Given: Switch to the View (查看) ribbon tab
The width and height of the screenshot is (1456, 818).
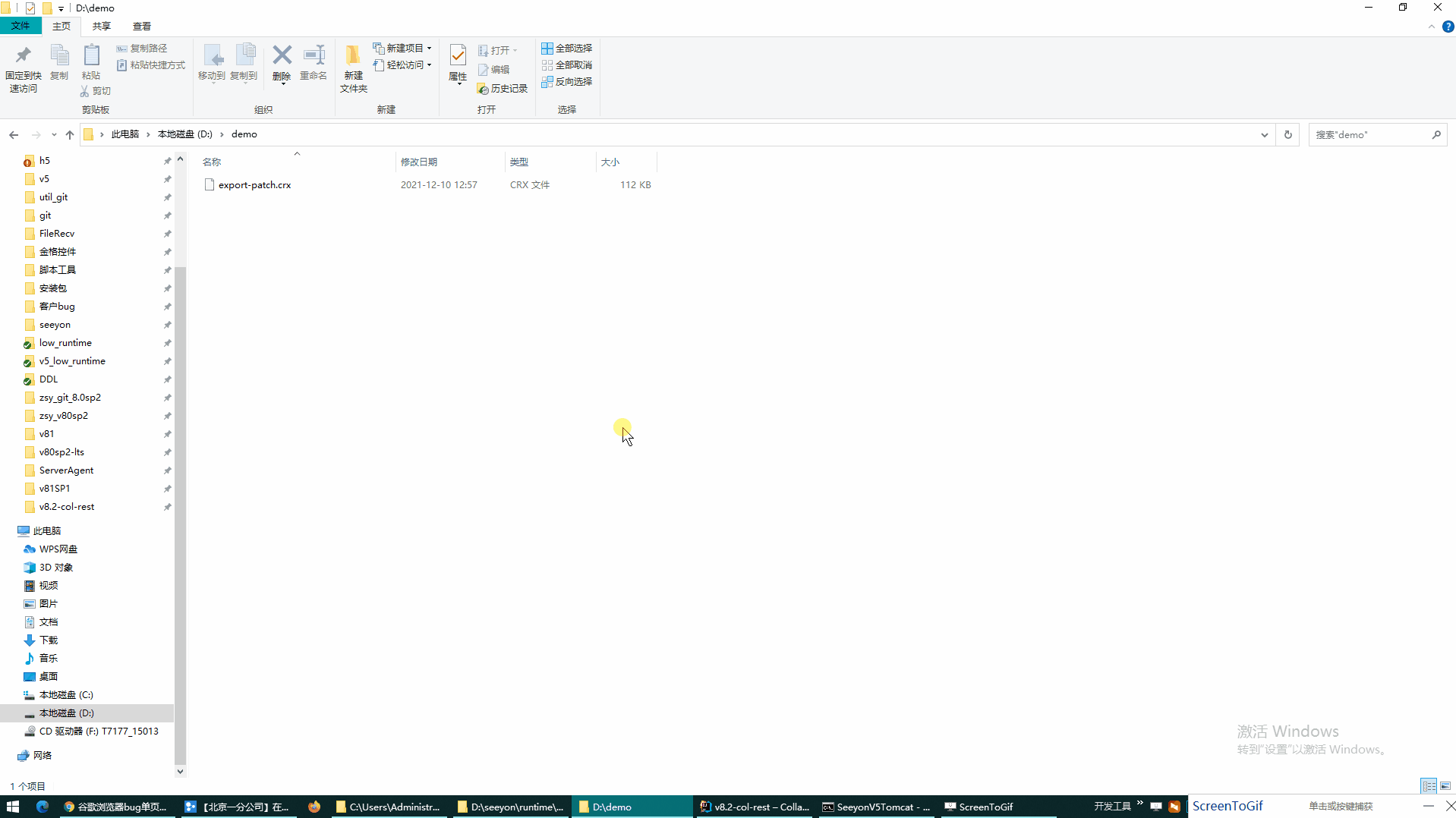Looking at the screenshot, I should click(x=142, y=26).
